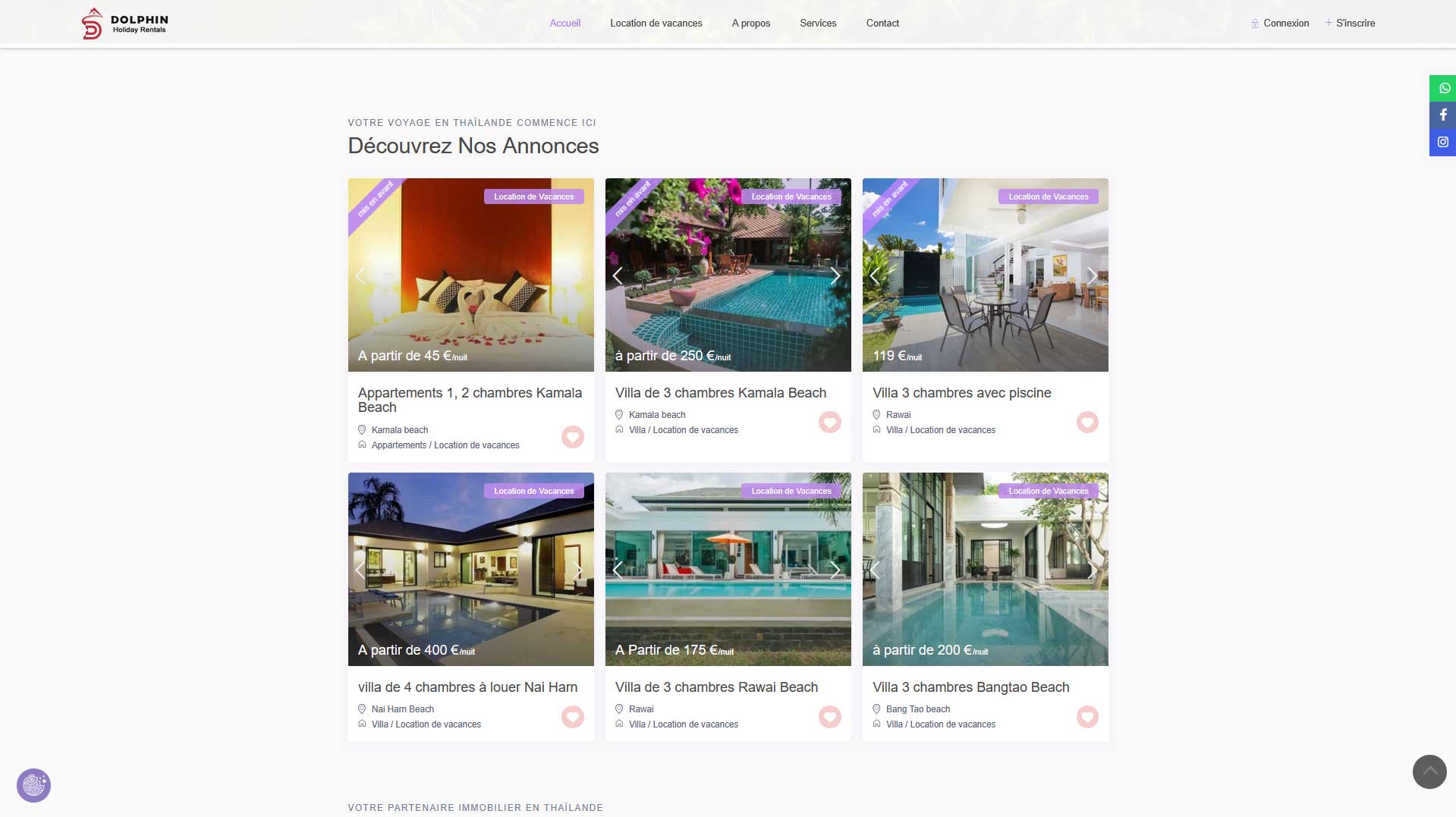Show next photo of Kamala Beach villa
This screenshot has height=817, width=1456.
coord(835,275)
